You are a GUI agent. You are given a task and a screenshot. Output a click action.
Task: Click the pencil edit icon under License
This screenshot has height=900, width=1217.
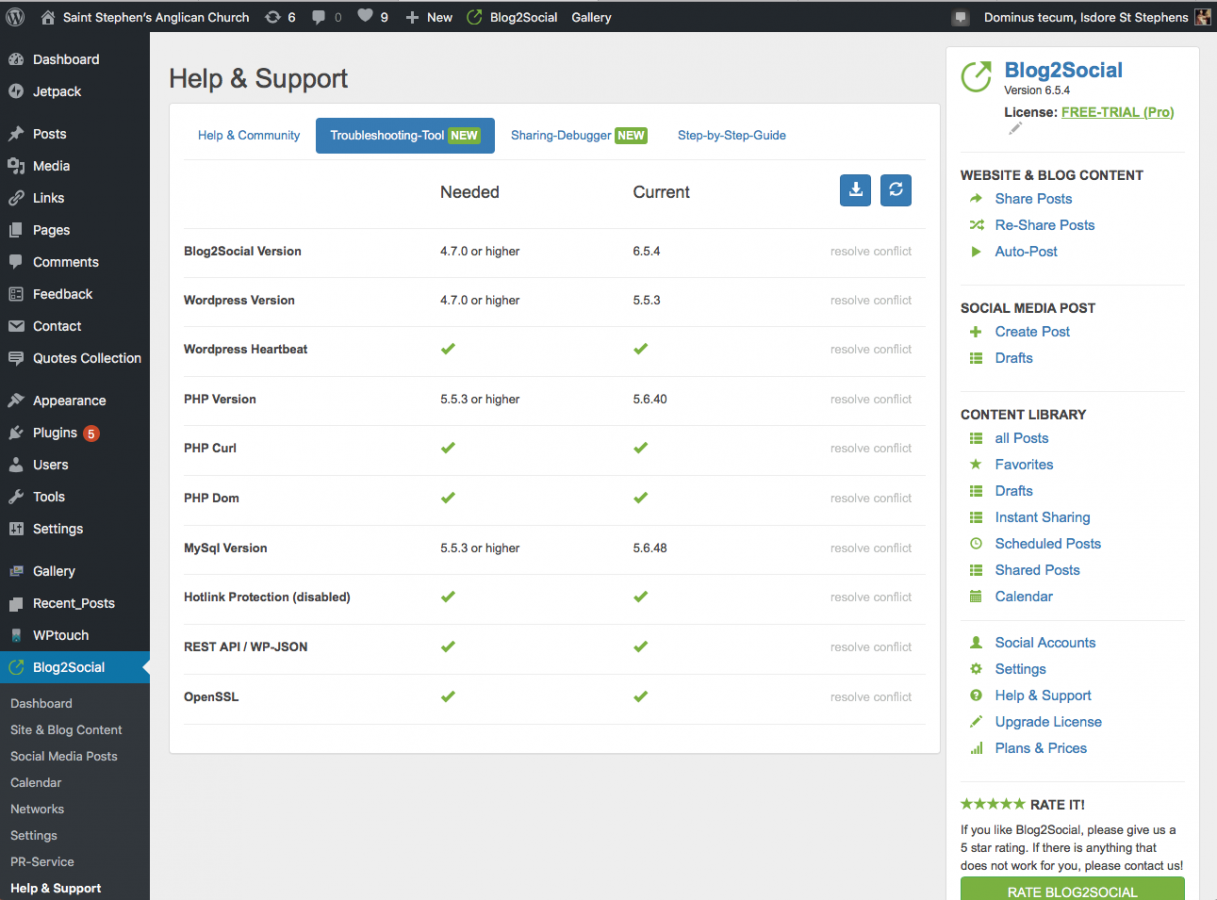pos(1016,128)
